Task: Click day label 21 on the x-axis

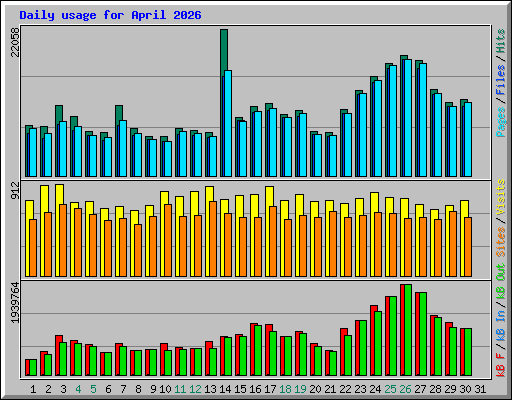Action: [x=330, y=389]
